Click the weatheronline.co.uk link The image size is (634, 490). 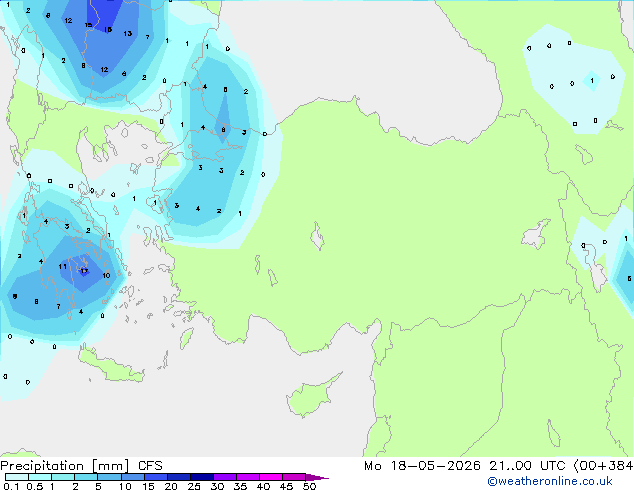point(549,481)
